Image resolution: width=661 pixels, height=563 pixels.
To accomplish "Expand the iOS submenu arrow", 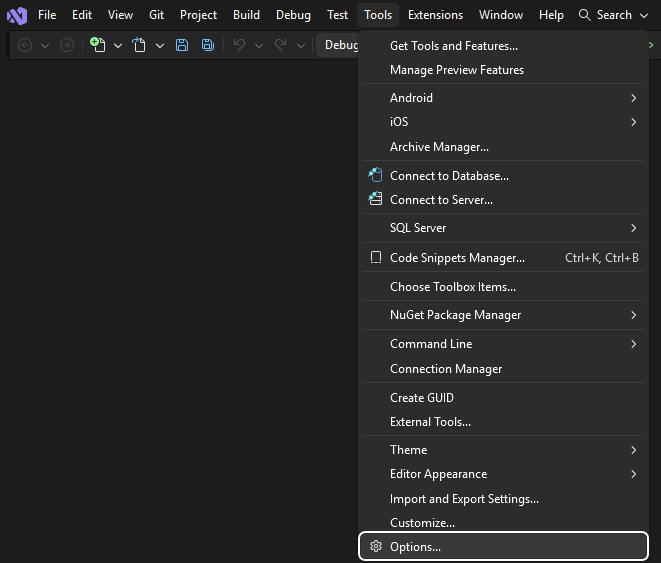I will coord(634,122).
